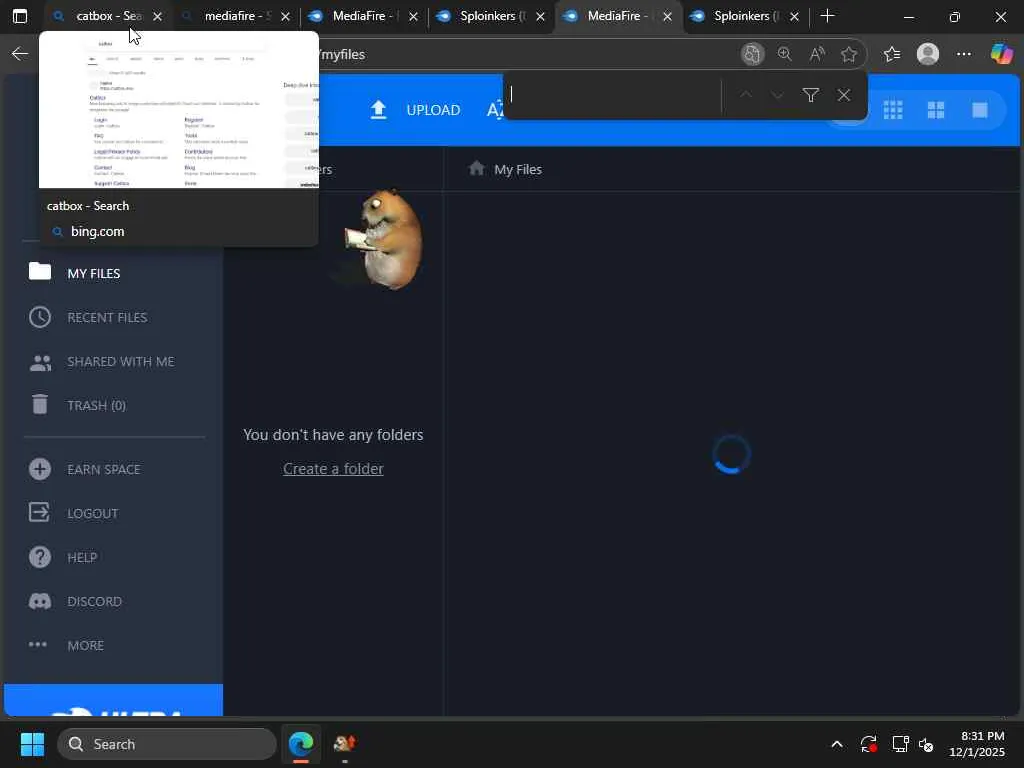This screenshot has width=1024, height=768.
Task: Open the hamster app taskbar icon
Action: [x=344, y=744]
